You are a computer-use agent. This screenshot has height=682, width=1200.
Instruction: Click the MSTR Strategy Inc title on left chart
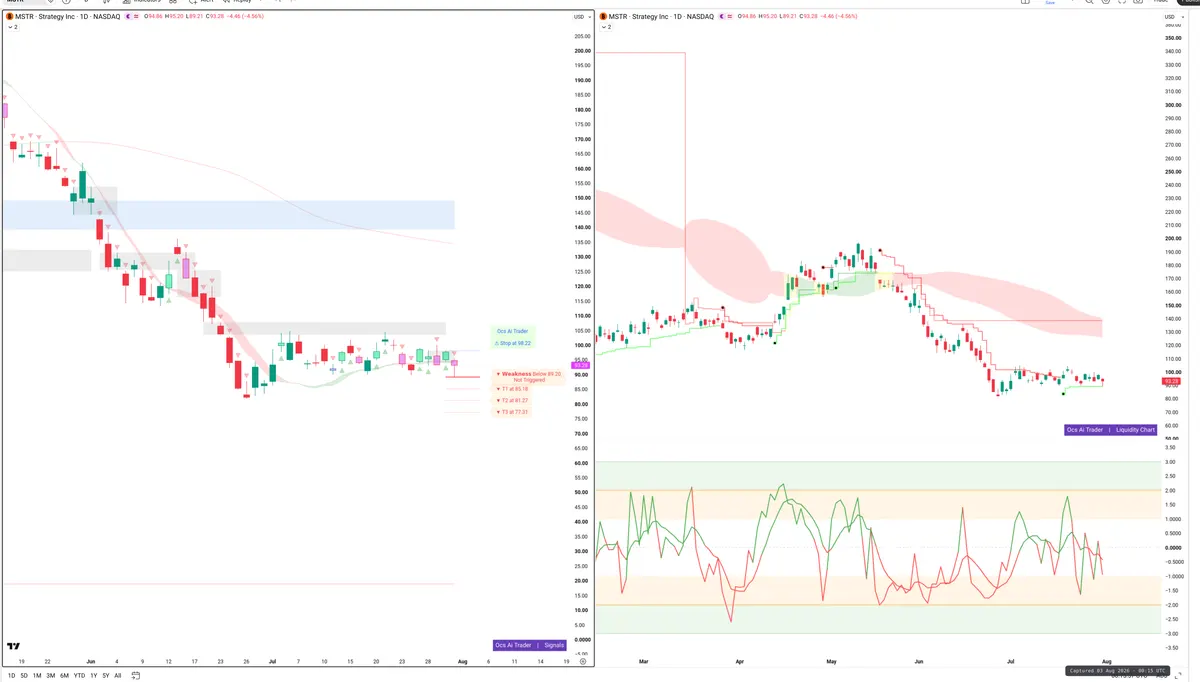pos(67,17)
